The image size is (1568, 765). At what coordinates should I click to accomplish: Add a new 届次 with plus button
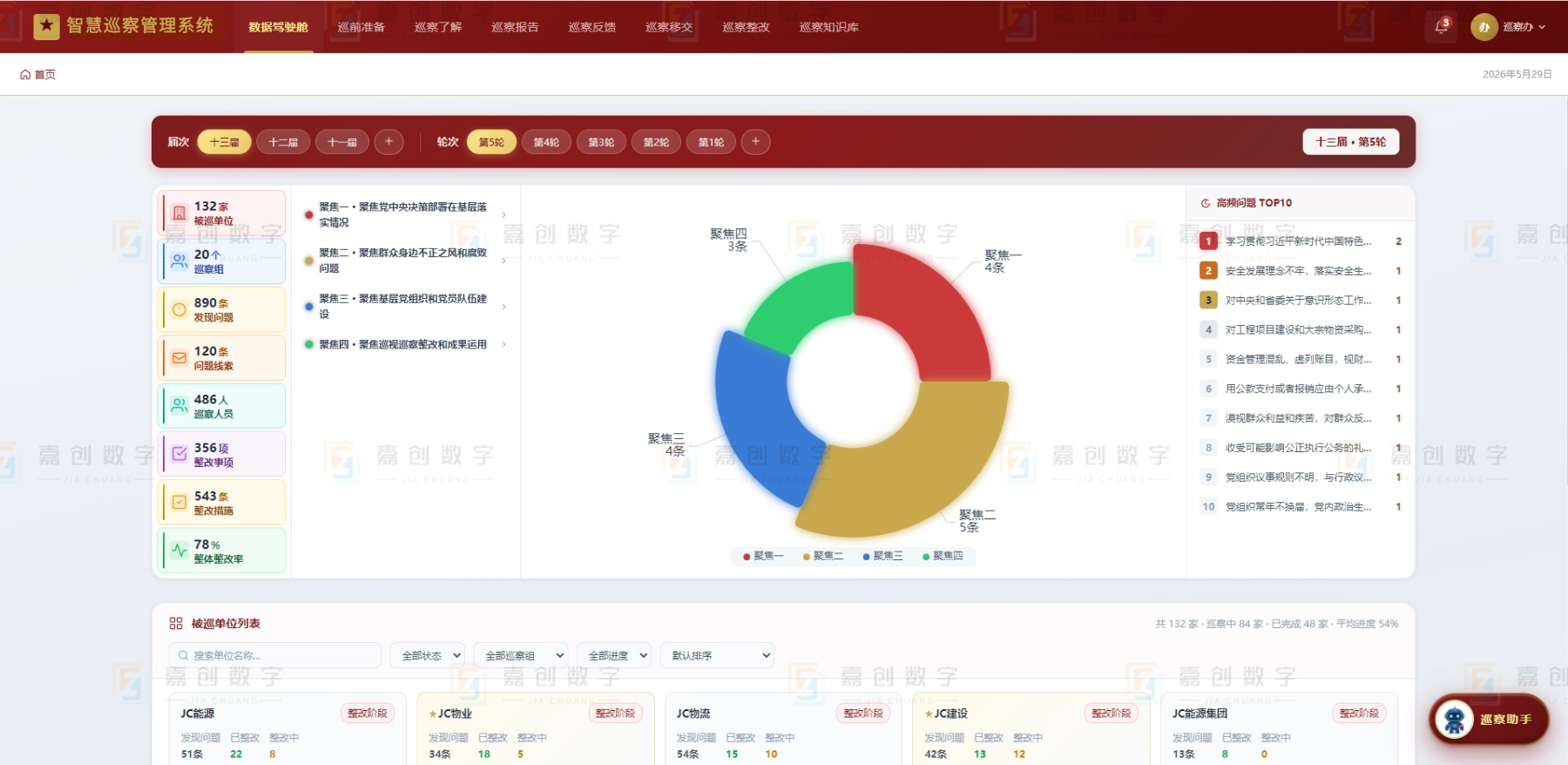389,142
